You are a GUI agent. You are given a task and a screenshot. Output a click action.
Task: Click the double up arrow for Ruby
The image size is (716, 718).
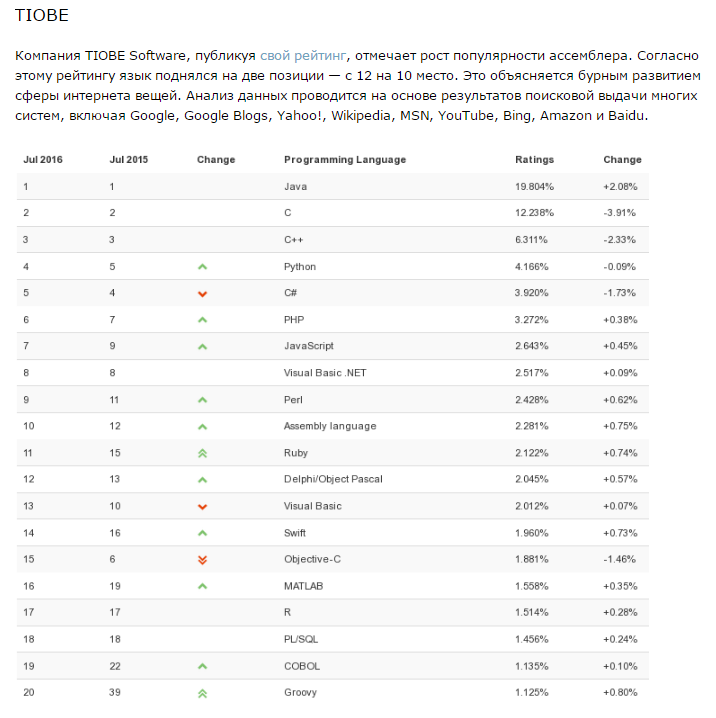pyautogui.click(x=202, y=453)
